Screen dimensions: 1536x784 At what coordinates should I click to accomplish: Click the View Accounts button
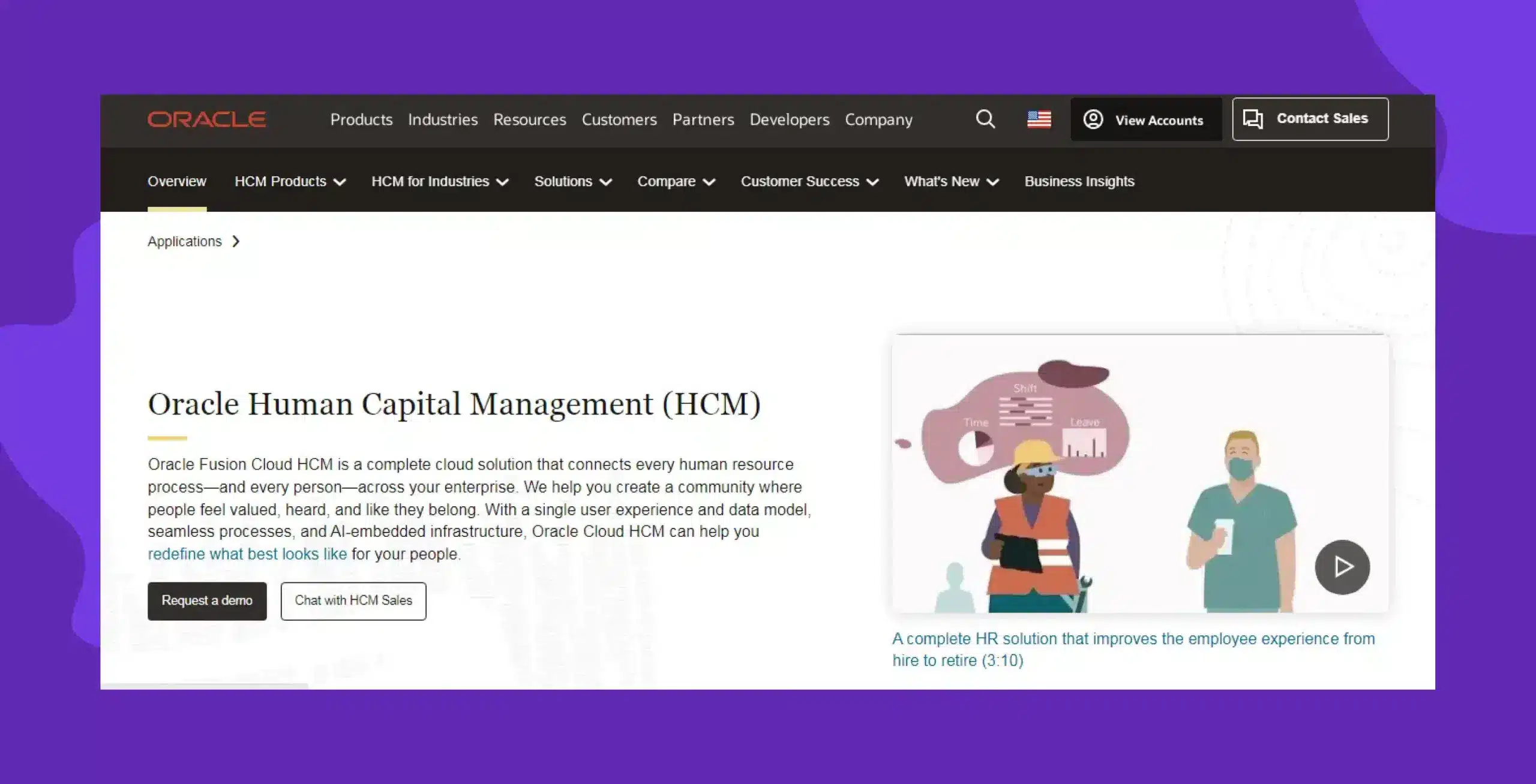[1146, 119]
